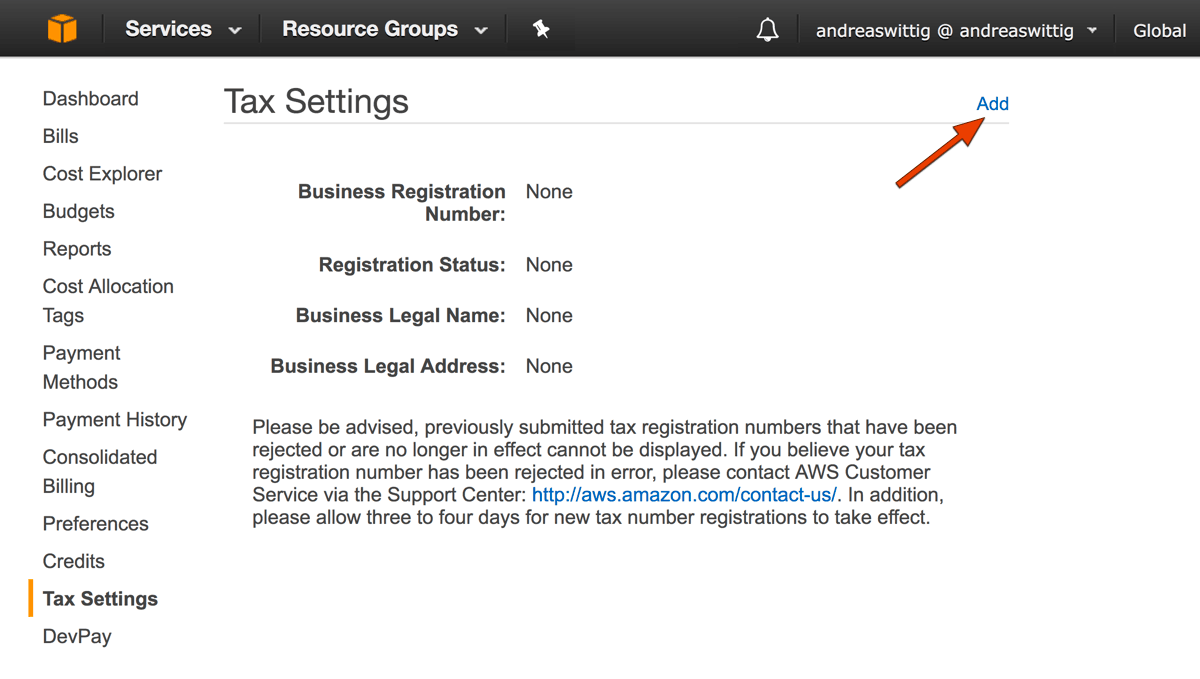Open the AWS contact-us link
Viewport: 1200px width, 679px height.
coord(686,495)
